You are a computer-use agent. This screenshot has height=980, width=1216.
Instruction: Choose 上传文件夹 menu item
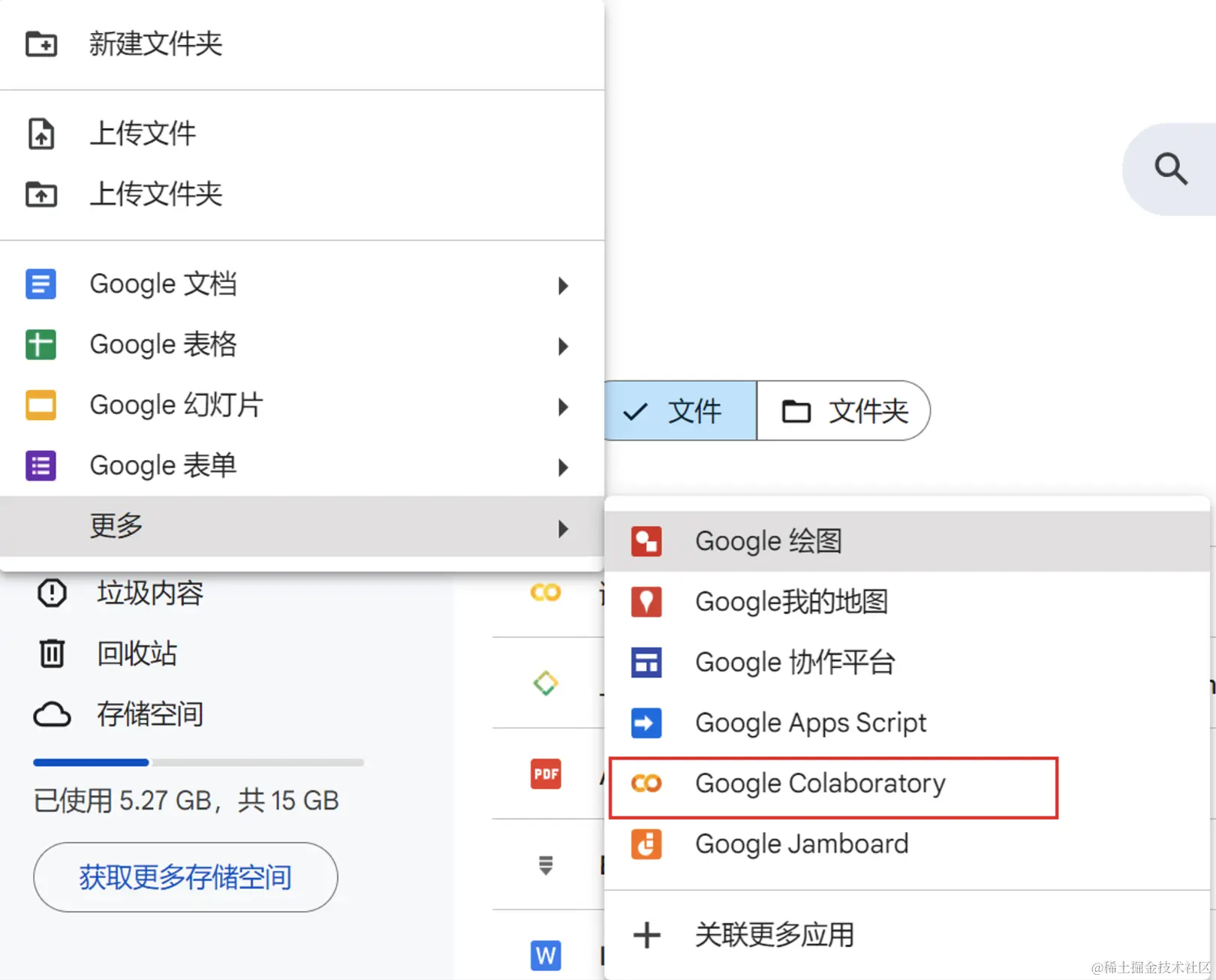[x=302, y=195]
